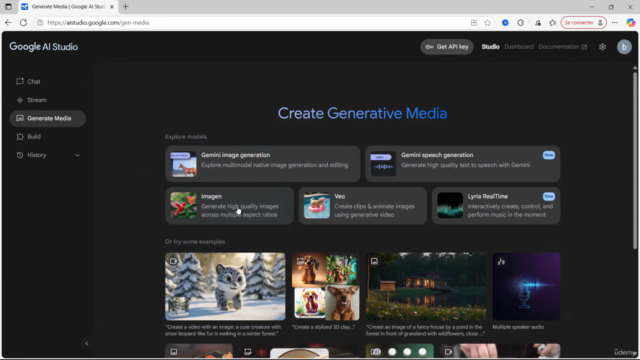Select Generate Media in the sidebar
Screen dimensions: 640x360
click(x=47, y=118)
